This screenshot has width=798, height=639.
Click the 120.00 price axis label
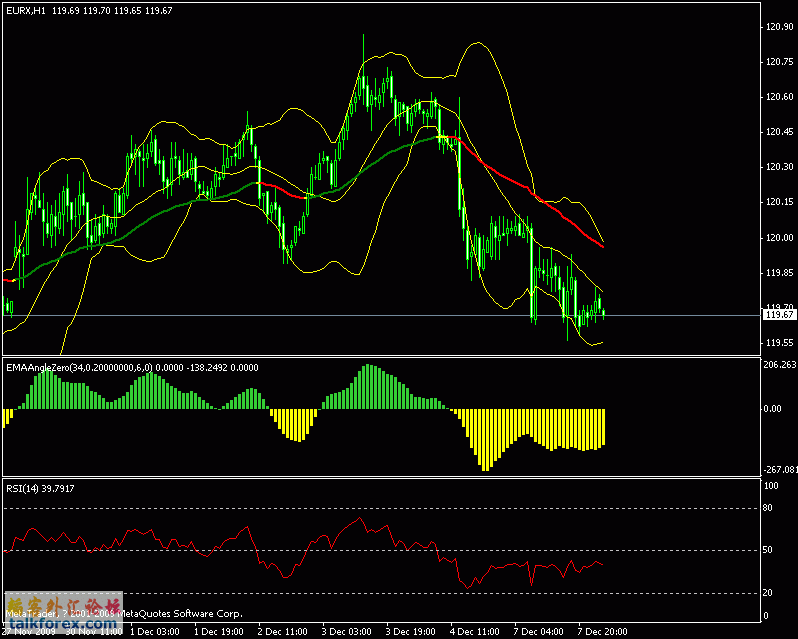pyautogui.click(x=778, y=237)
